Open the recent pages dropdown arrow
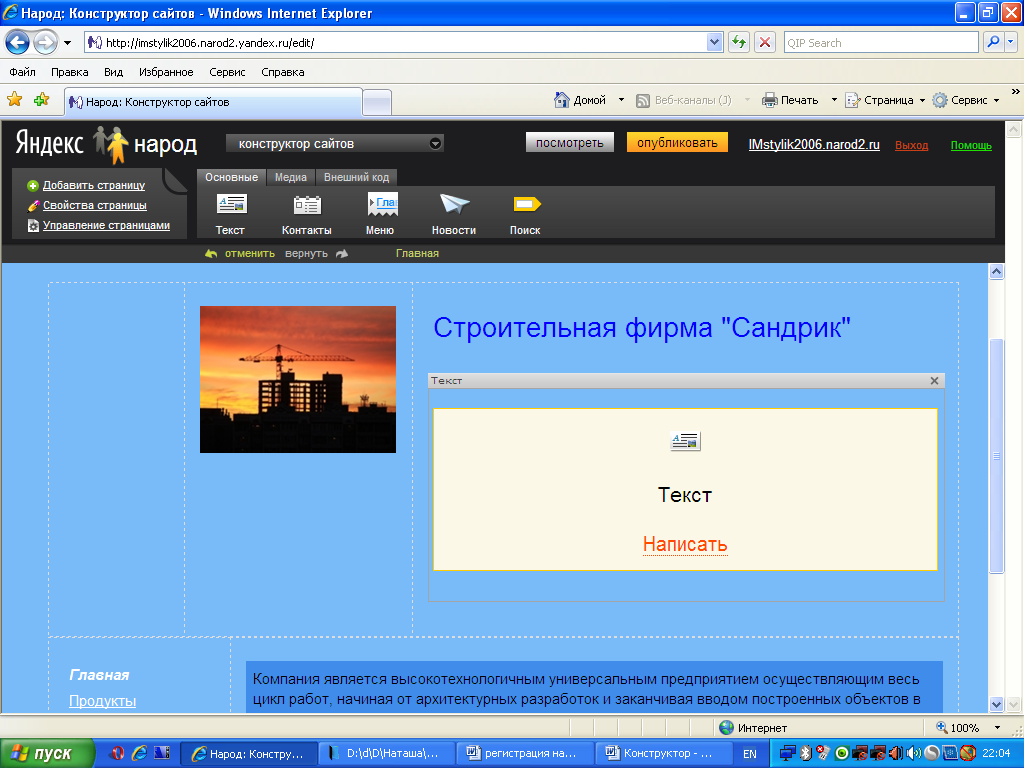This screenshot has height=768, width=1024. click(x=67, y=44)
